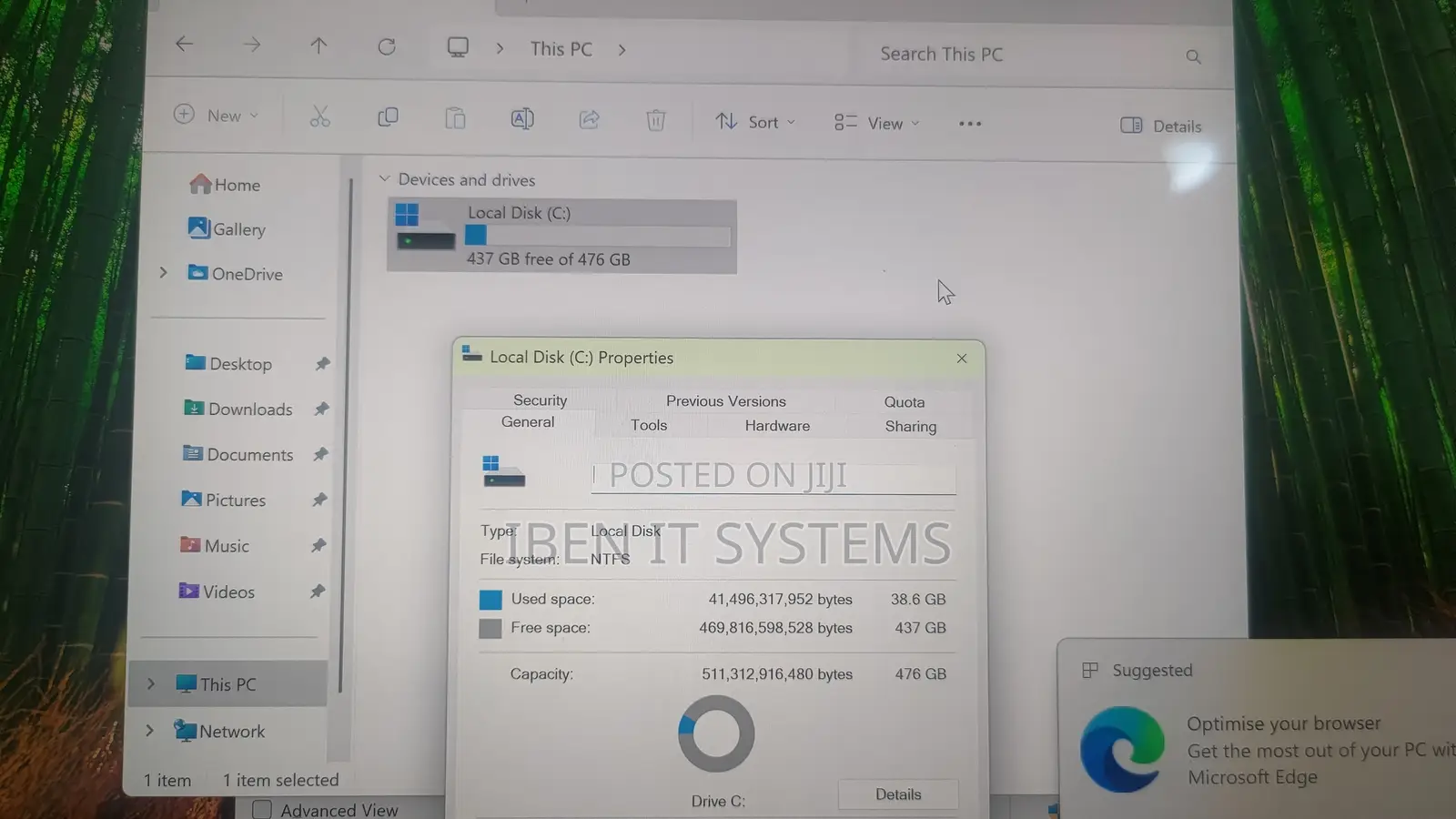Select the Local Disk (C:) drive

point(561,236)
